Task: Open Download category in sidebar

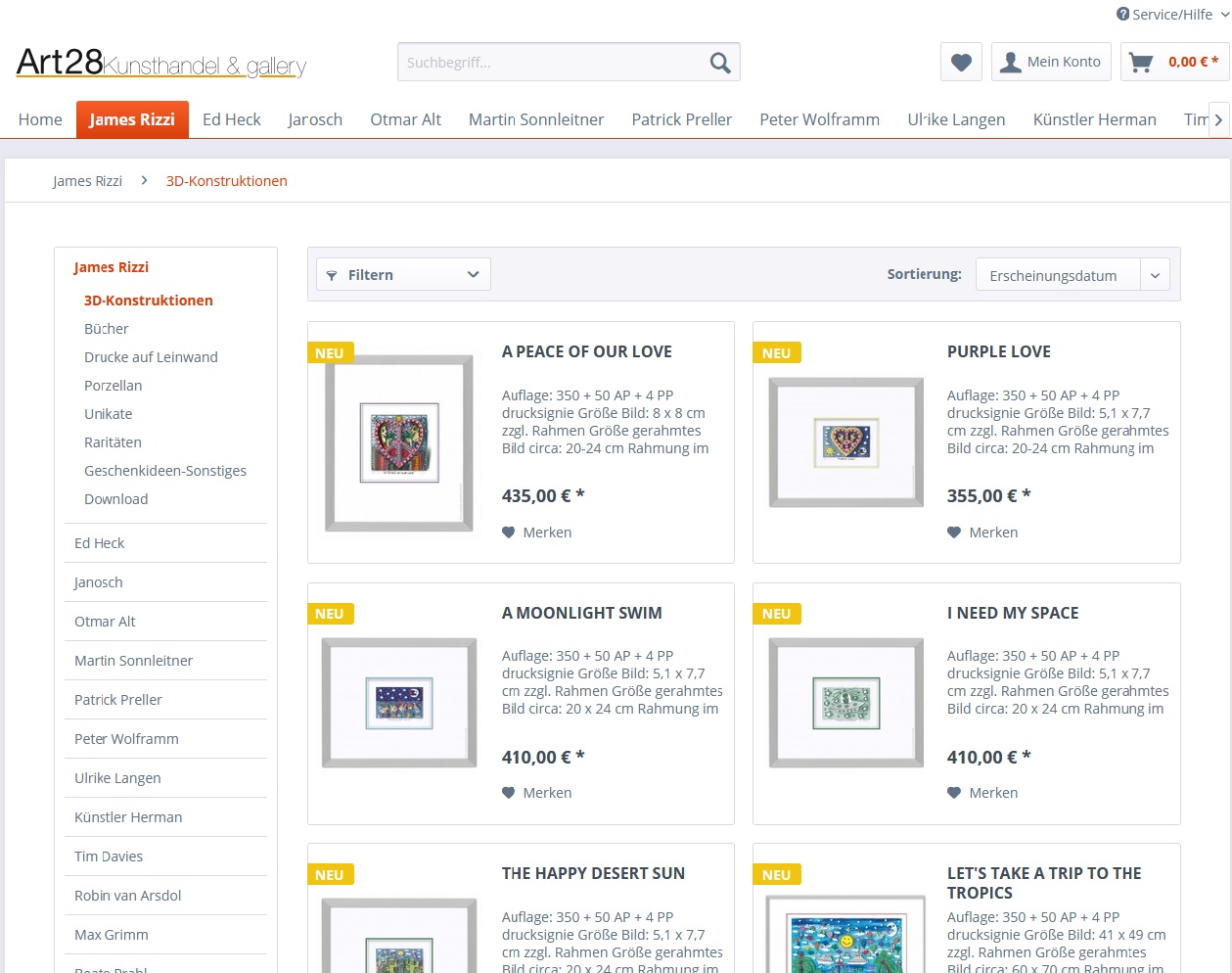Action: (116, 499)
